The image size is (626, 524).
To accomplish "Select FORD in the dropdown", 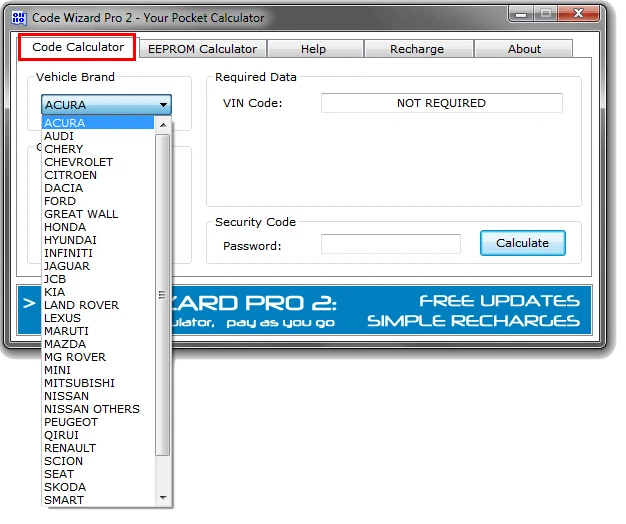I will [x=98, y=201].
